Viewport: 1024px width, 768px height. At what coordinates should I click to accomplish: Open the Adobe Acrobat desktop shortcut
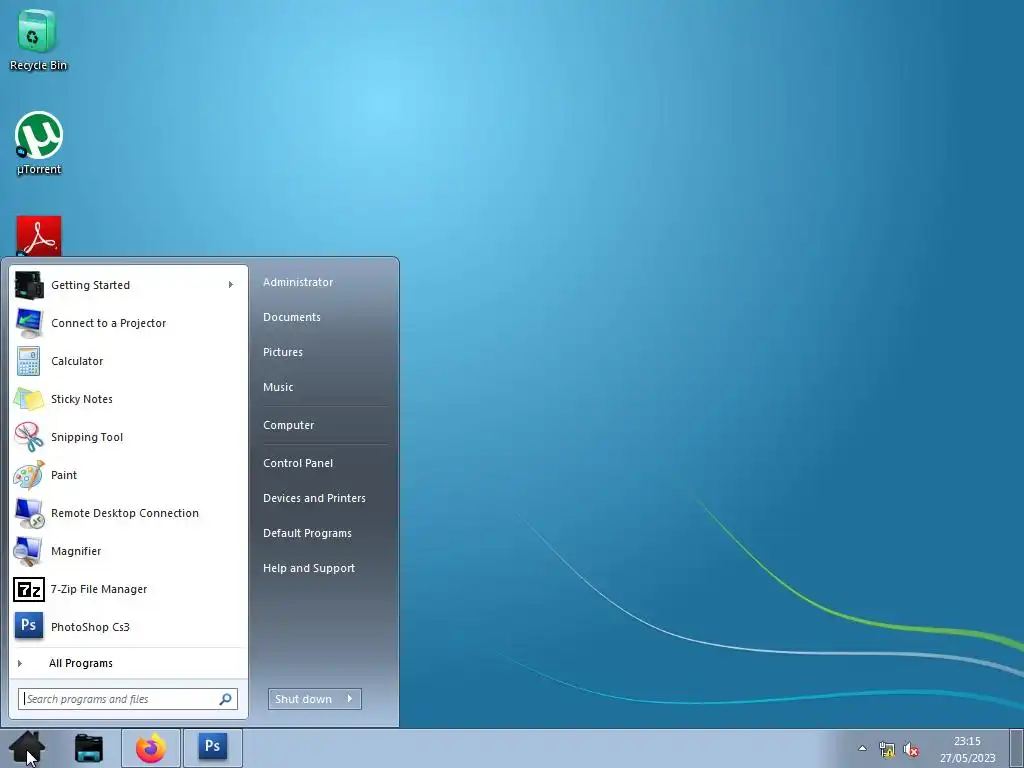[x=39, y=236]
